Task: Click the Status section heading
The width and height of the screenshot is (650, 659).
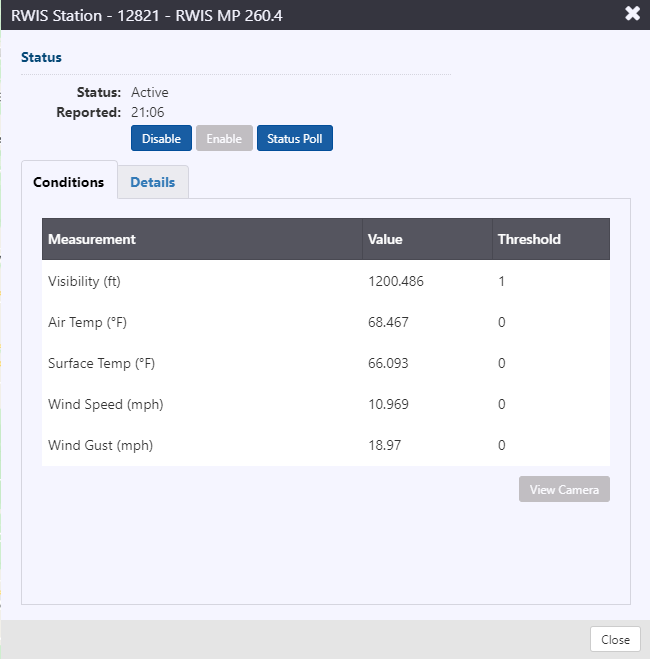Action: (41, 57)
